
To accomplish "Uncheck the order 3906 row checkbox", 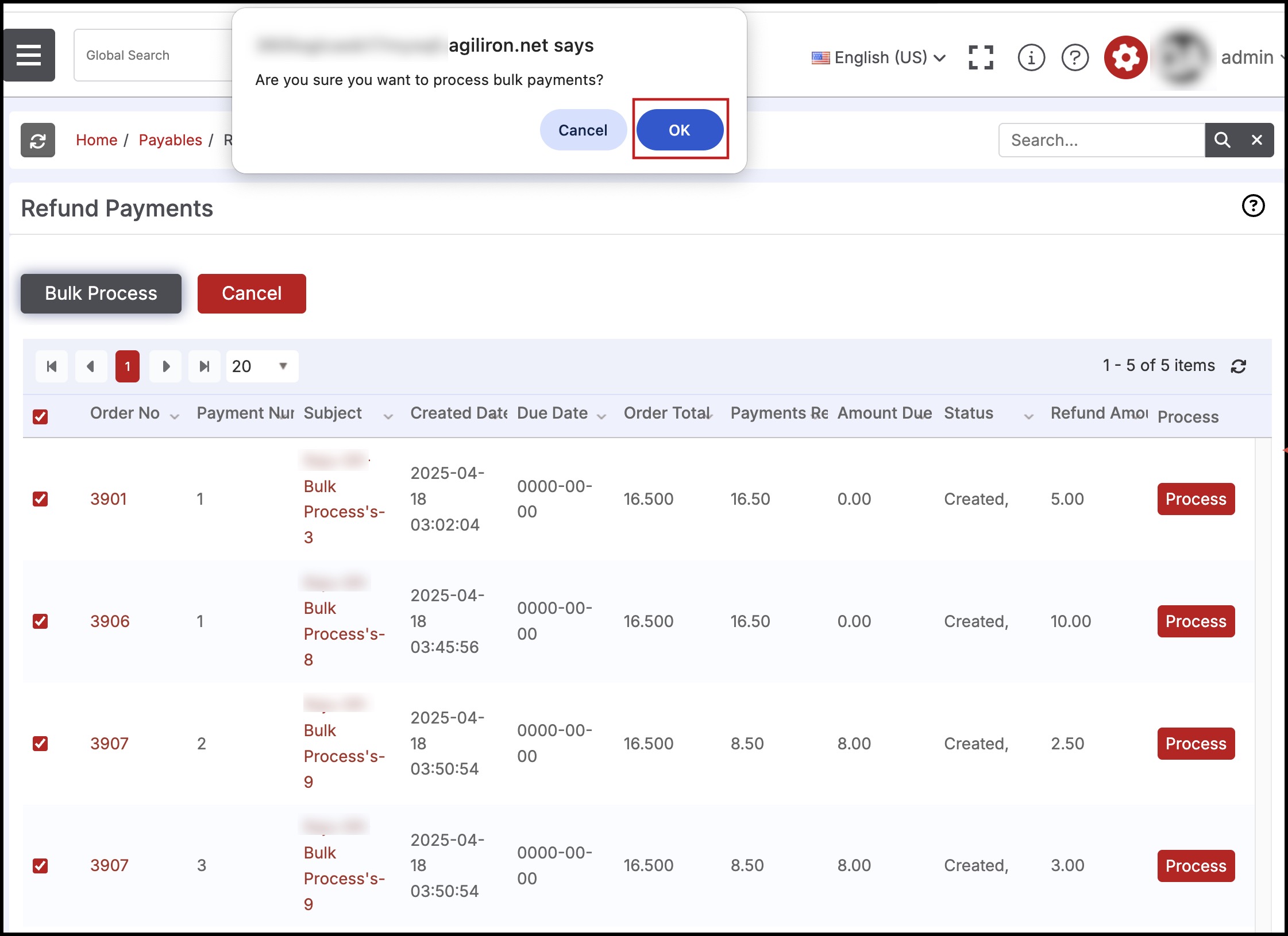I will (x=40, y=621).
